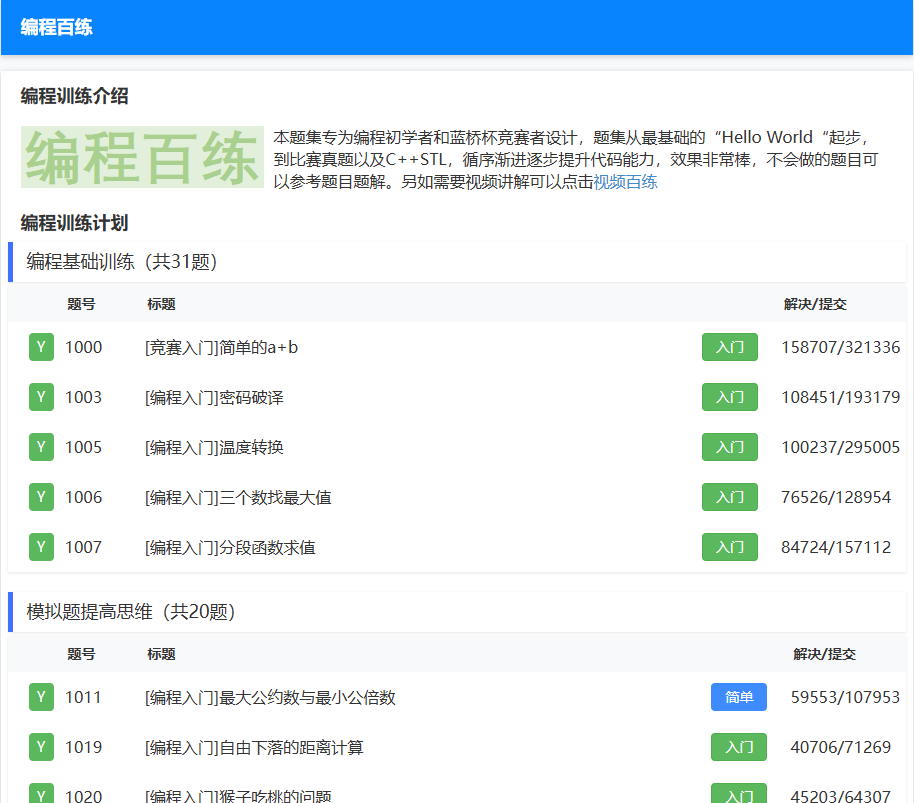Image resolution: width=914 pixels, height=803 pixels.
Task: Click the 入门 tag on problem 1006 row
Action: [730, 498]
